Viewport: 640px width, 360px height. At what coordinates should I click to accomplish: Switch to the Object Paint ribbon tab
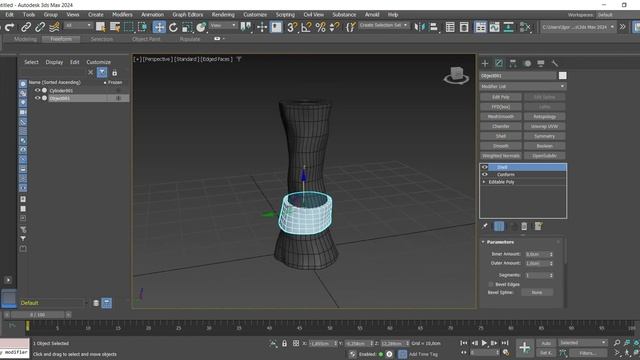(x=146, y=39)
